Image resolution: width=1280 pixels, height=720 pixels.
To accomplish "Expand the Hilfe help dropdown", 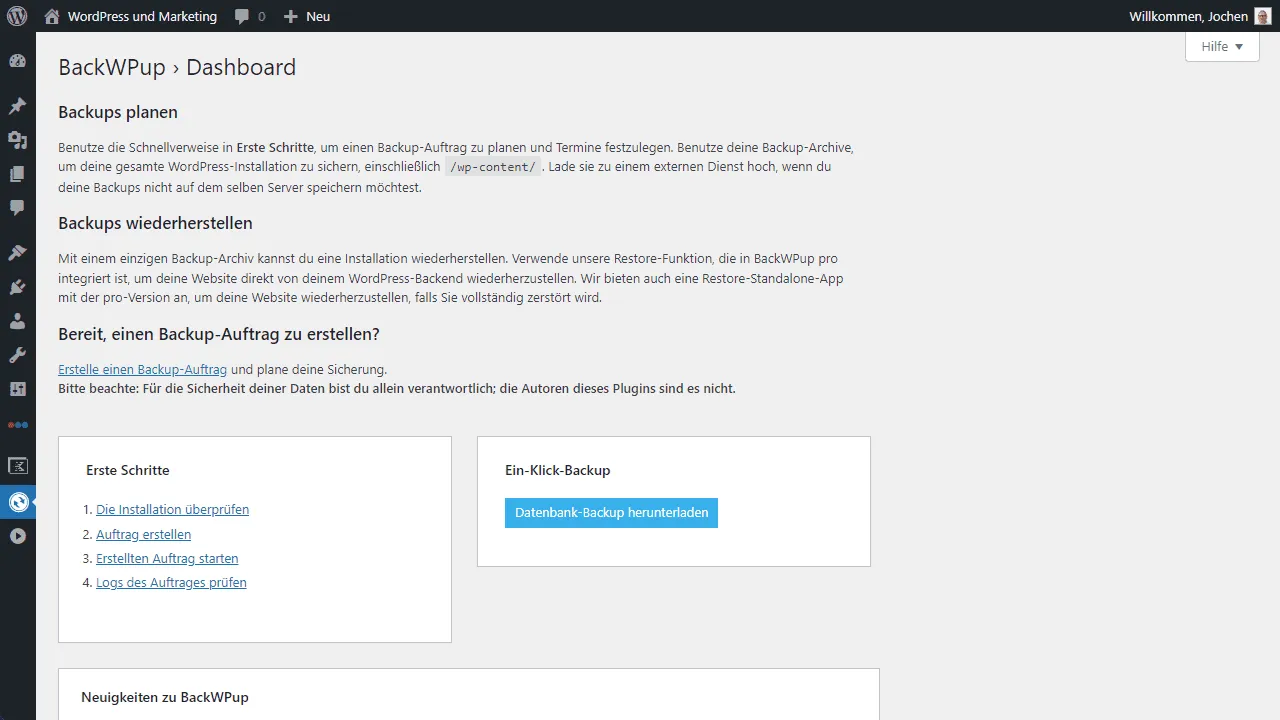I will 1222,46.
